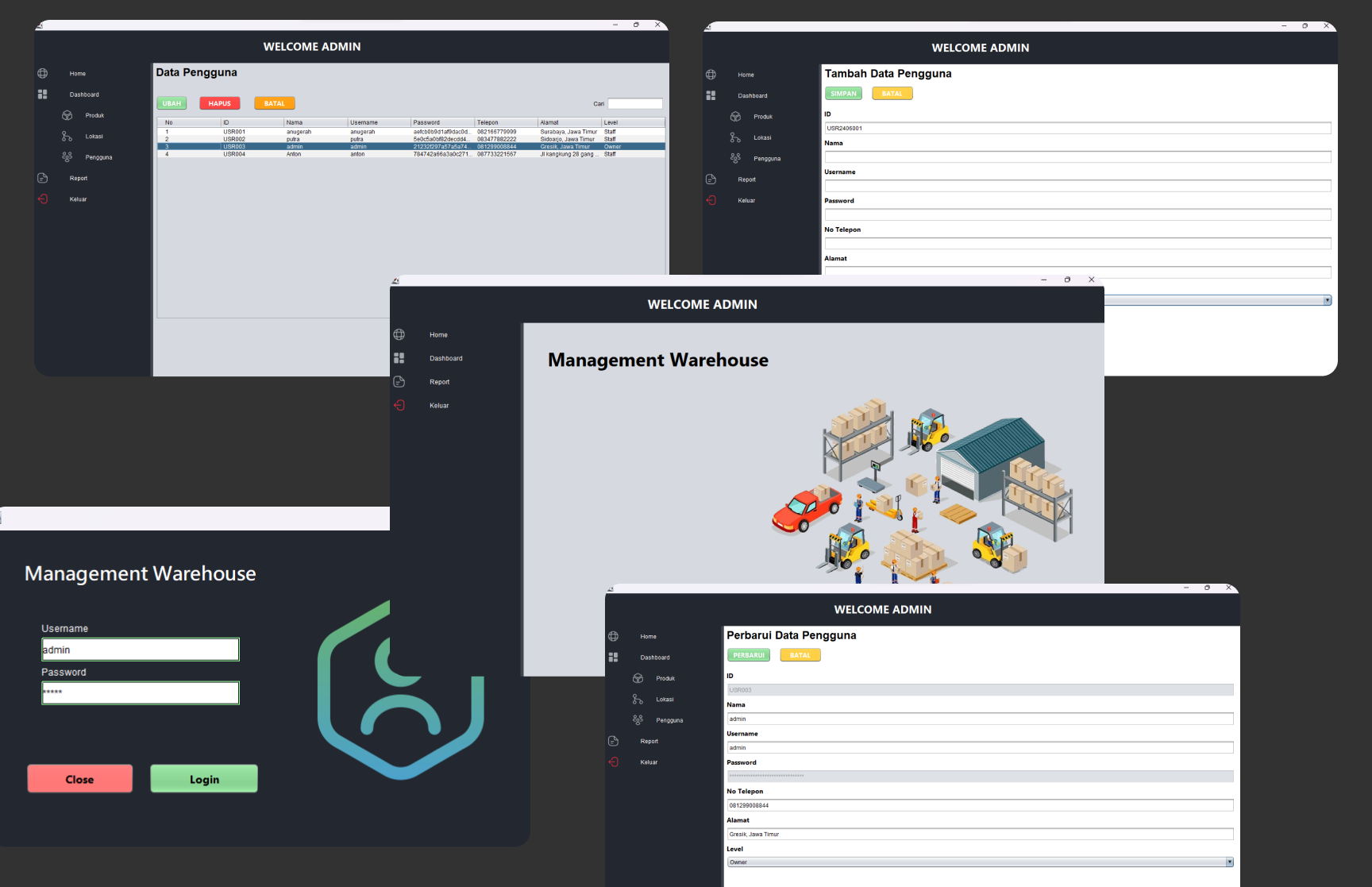Screen dimensions: 1372x887
Task: Expand the Level dropdown arrow in Tambah Data Pengguna
Action: [1327, 300]
